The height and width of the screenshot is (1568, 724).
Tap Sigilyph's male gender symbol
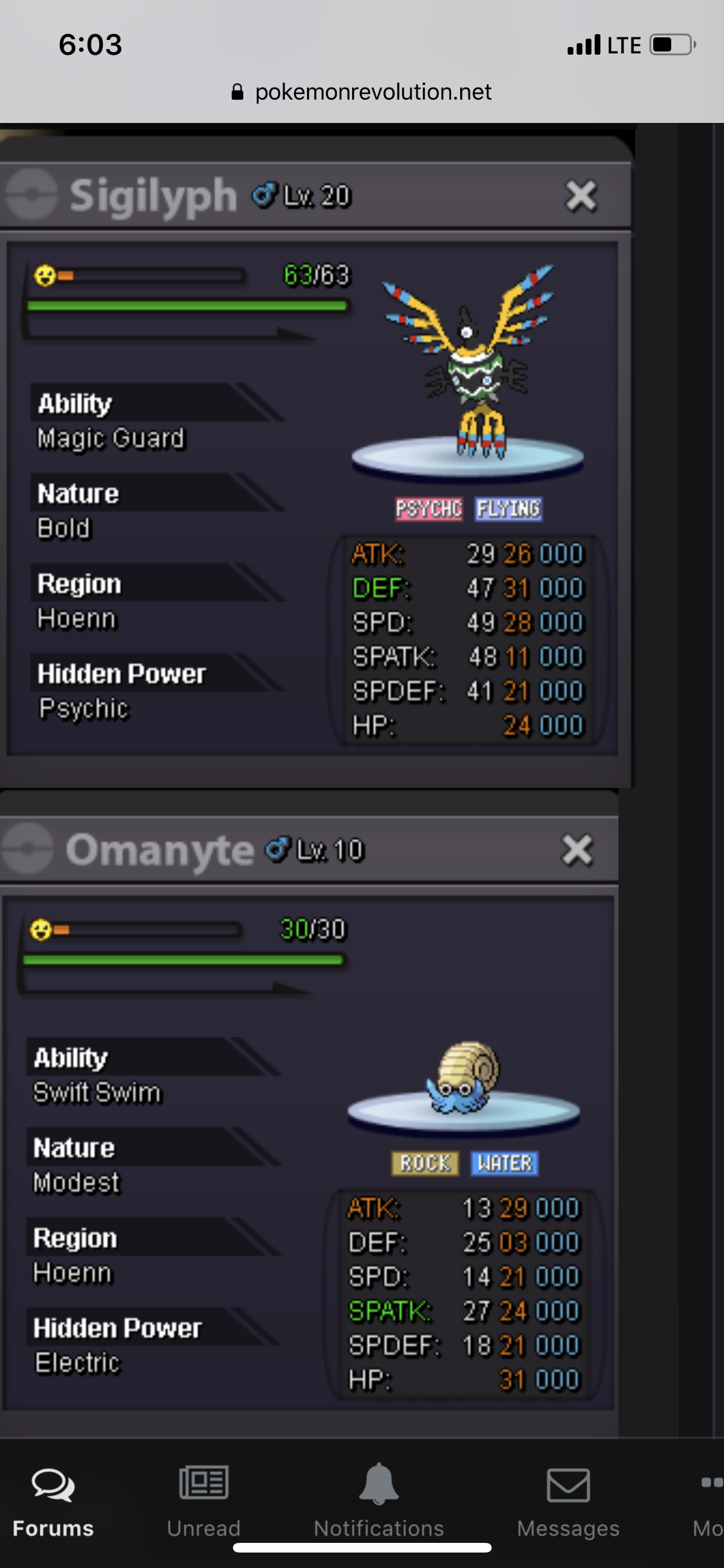click(x=265, y=195)
